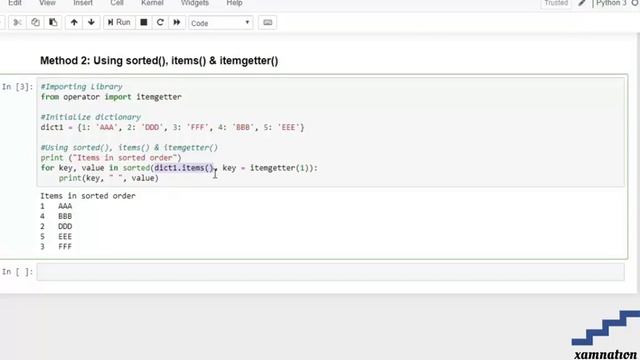Click the '#Importing Library' comment
This screenshot has height=360, width=640.
[82, 87]
